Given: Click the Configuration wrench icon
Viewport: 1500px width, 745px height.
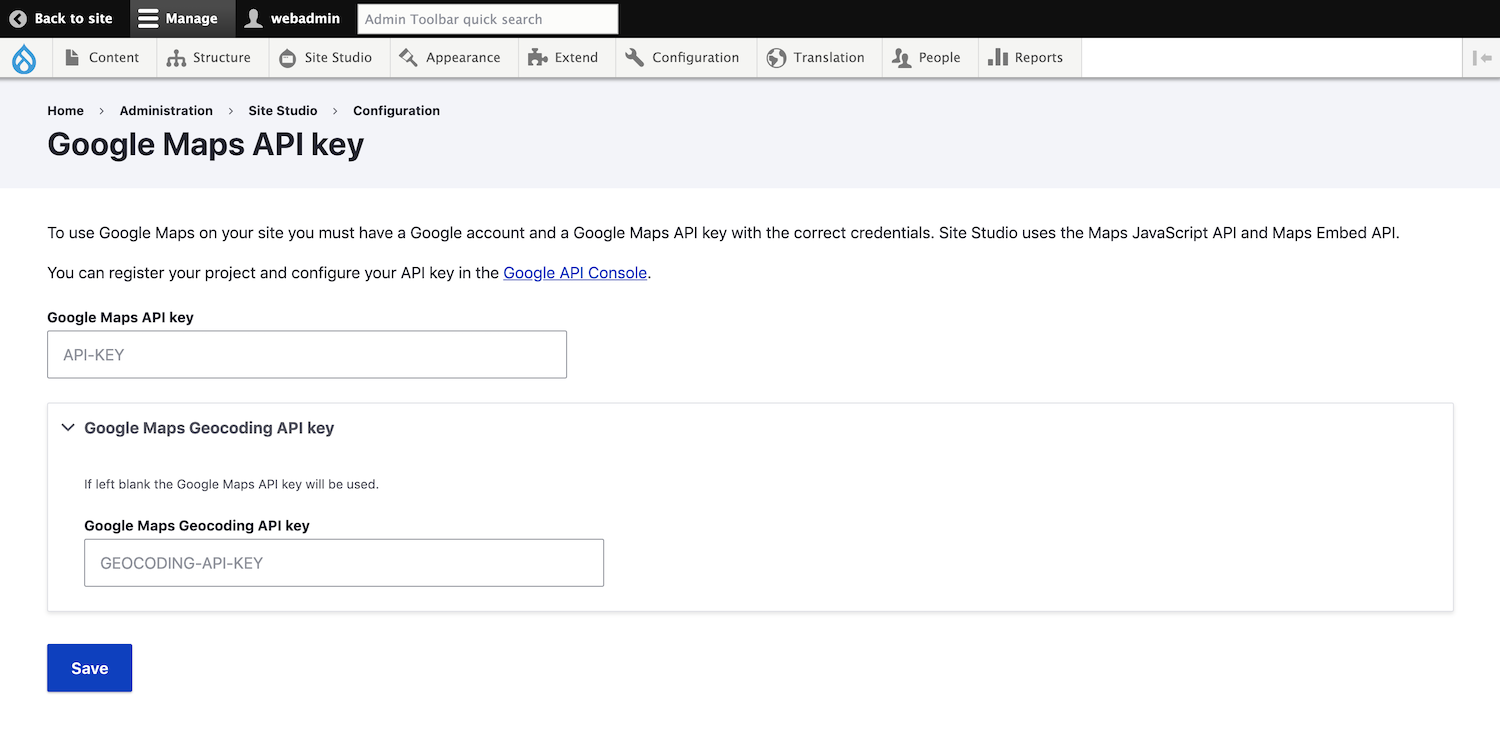Looking at the screenshot, I should (634, 57).
